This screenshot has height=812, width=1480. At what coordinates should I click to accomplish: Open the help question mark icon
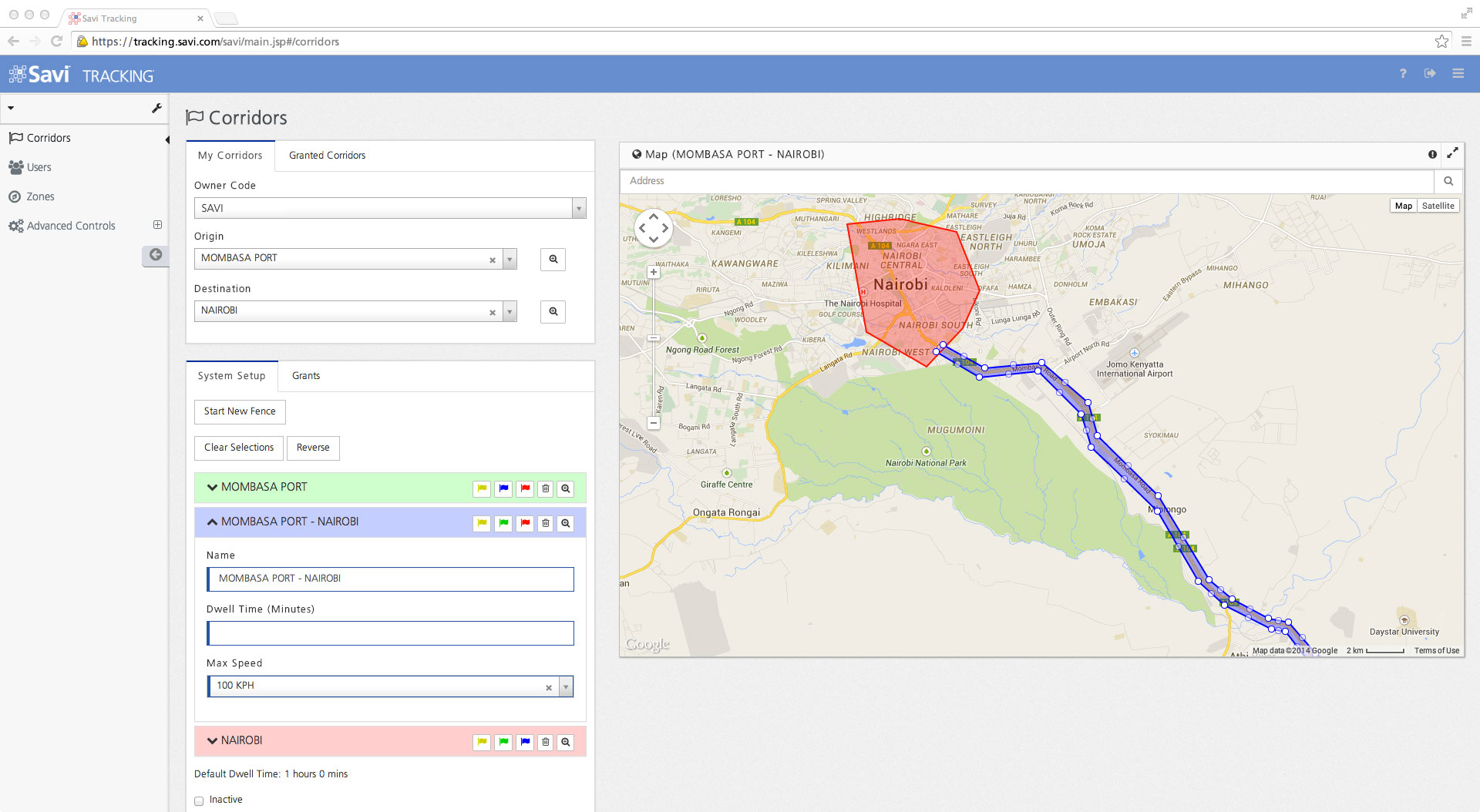pos(1403,73)
